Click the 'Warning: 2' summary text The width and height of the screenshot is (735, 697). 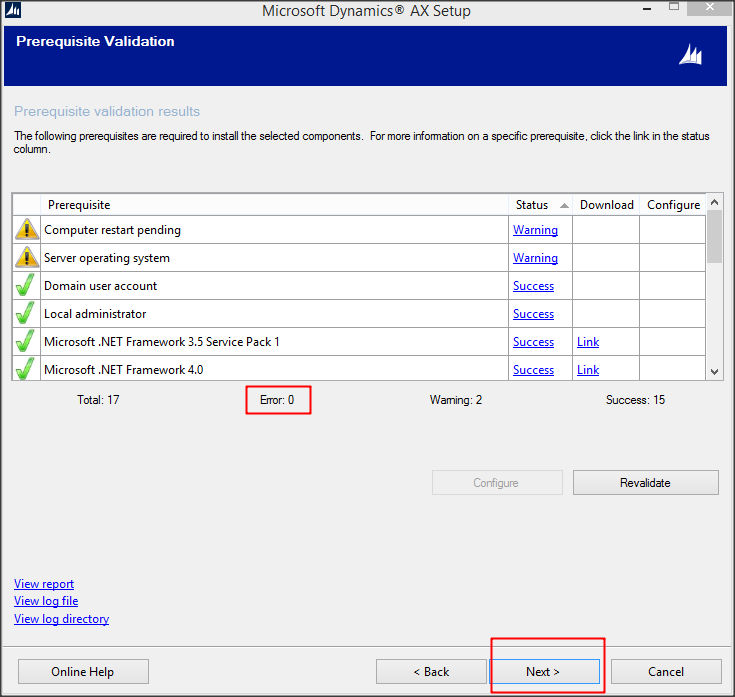coord(456,400)
